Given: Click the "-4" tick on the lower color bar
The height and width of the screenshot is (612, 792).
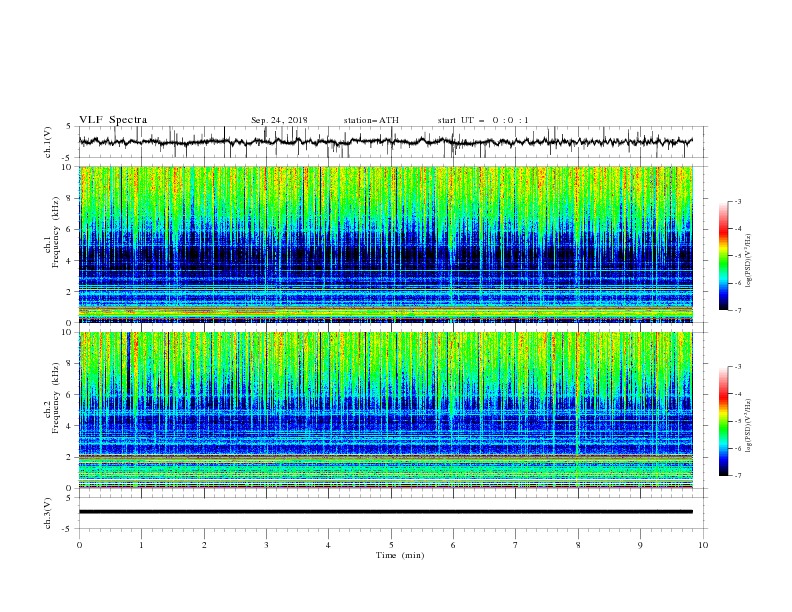Looking at the screenshot, I should coord(737,394).
